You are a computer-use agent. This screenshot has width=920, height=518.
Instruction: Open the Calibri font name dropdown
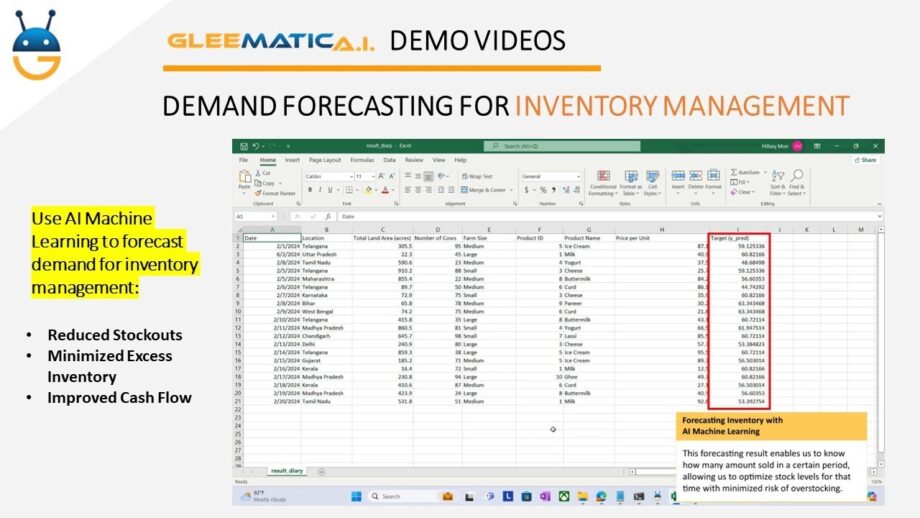[x=351, y=177]
